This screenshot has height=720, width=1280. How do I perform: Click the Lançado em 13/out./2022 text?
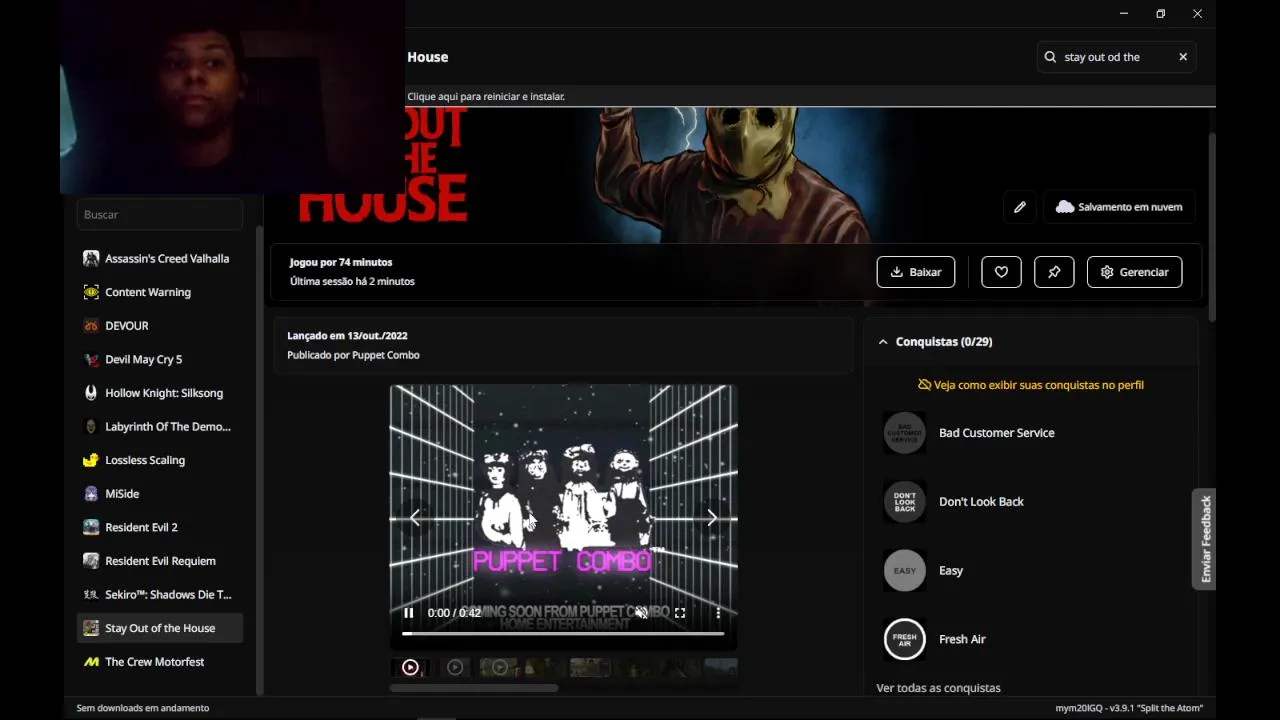347,336
